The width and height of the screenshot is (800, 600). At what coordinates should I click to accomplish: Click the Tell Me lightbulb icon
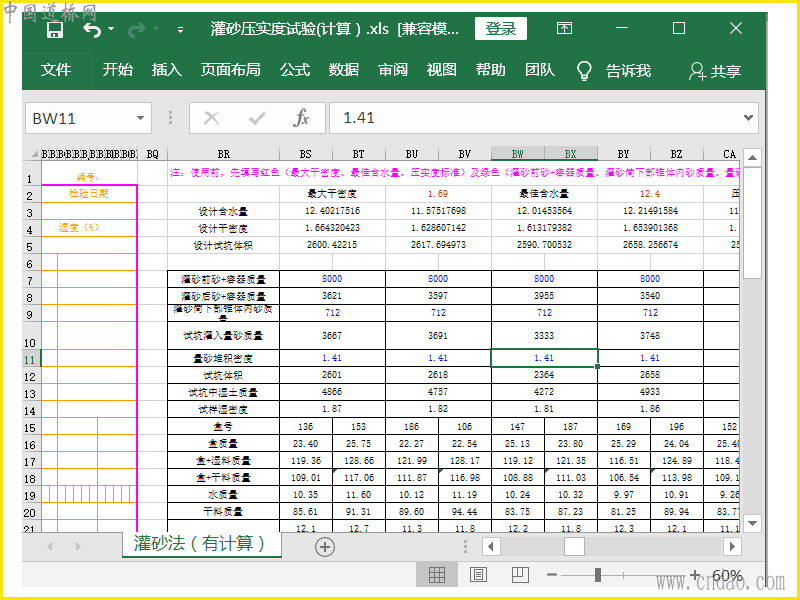(x=585, y=70)
